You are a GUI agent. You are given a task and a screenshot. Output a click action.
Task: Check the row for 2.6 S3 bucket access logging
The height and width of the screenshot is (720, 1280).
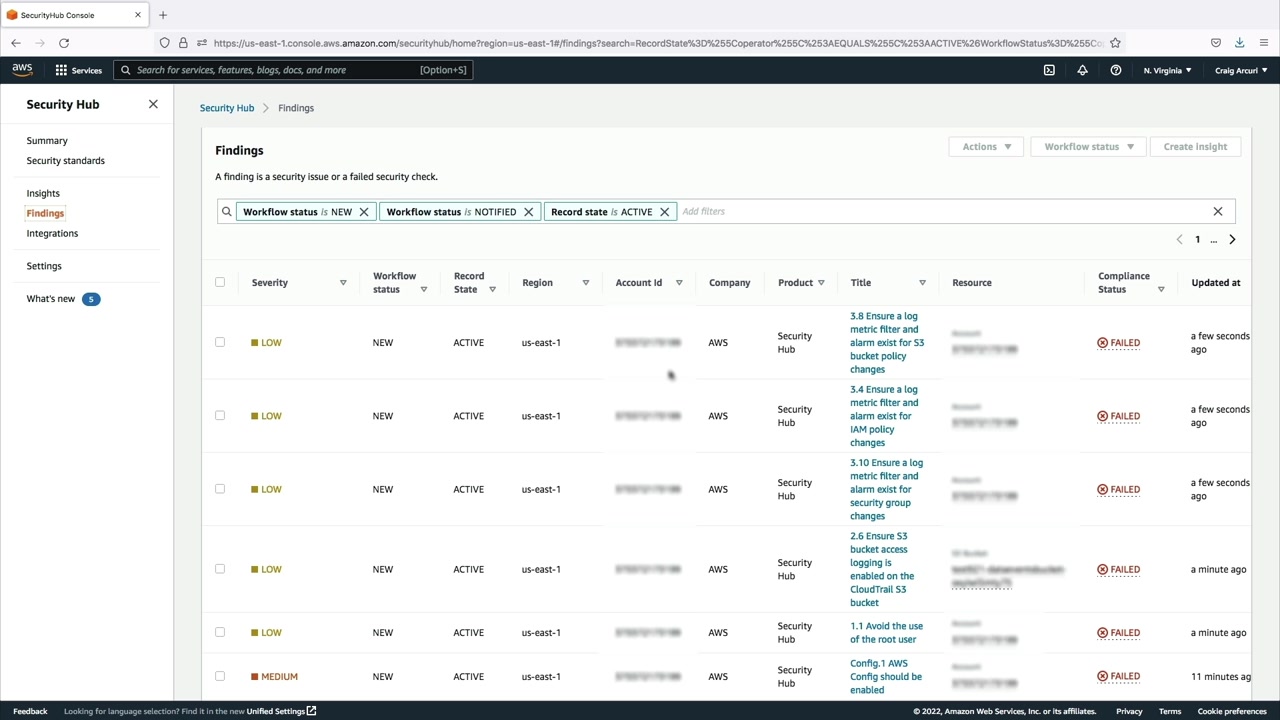pos(220,569)
